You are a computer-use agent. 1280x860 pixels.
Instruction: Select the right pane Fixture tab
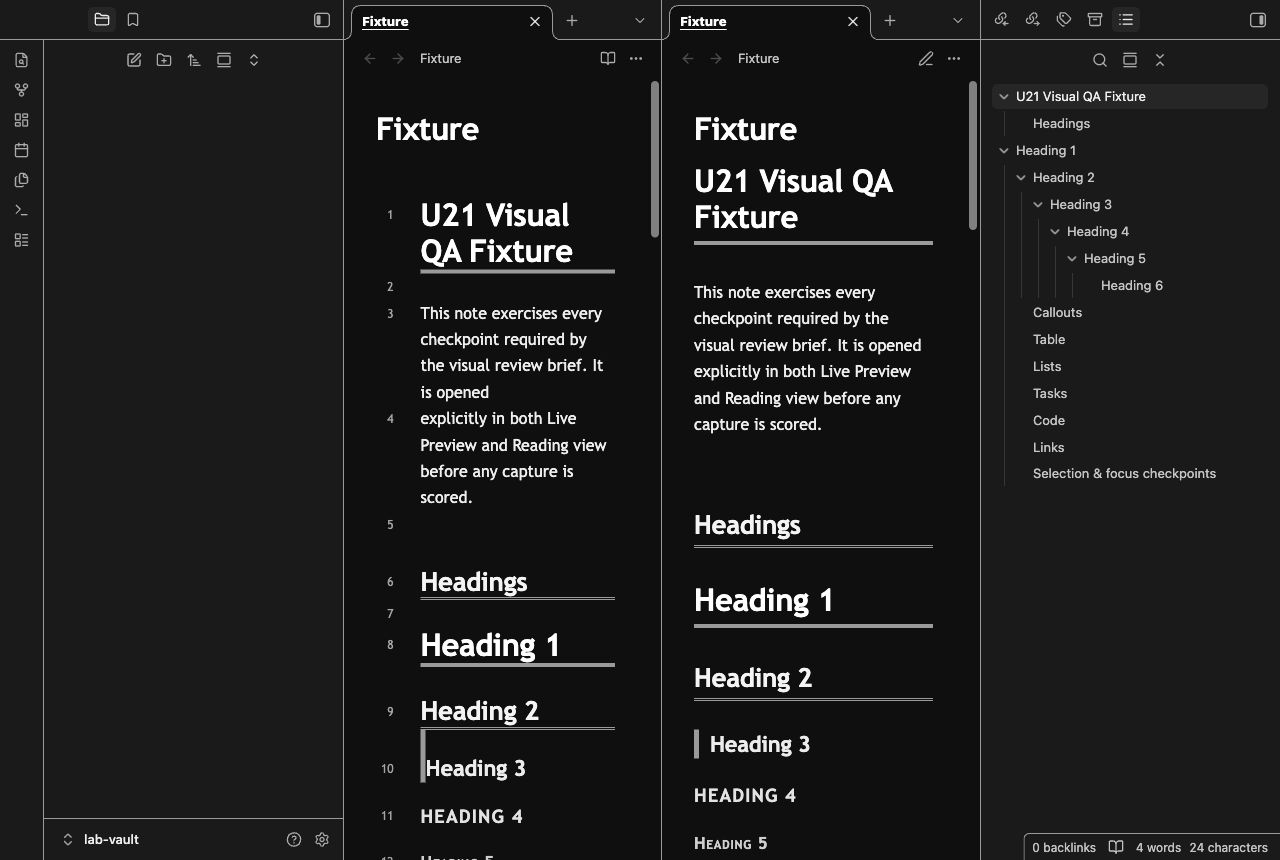click(x=770, y=21)
